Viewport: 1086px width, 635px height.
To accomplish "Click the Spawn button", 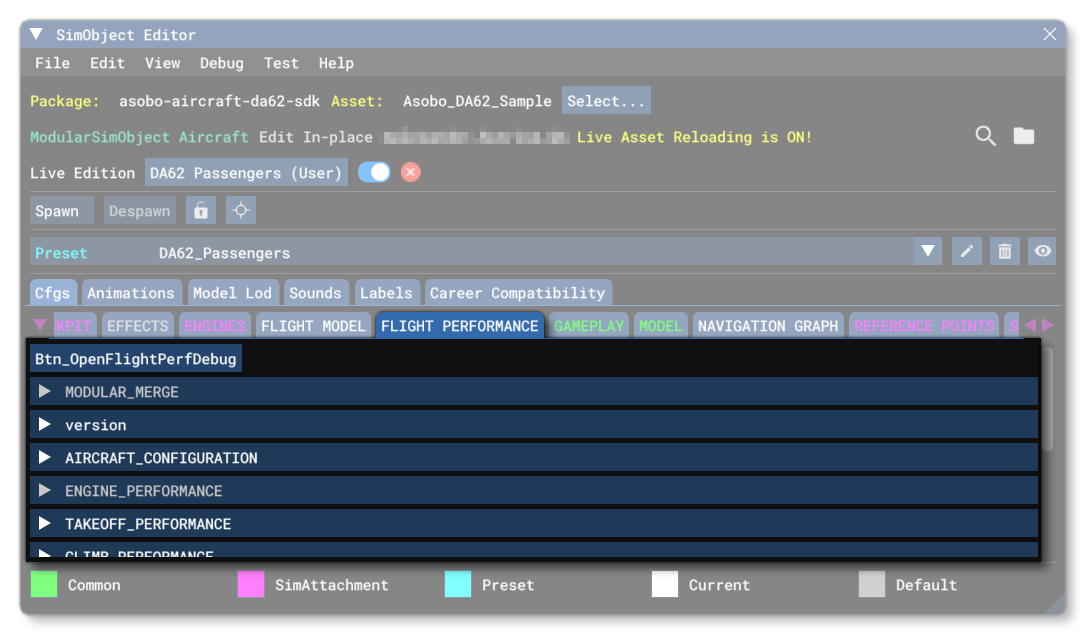I will [x=62, y=211].
